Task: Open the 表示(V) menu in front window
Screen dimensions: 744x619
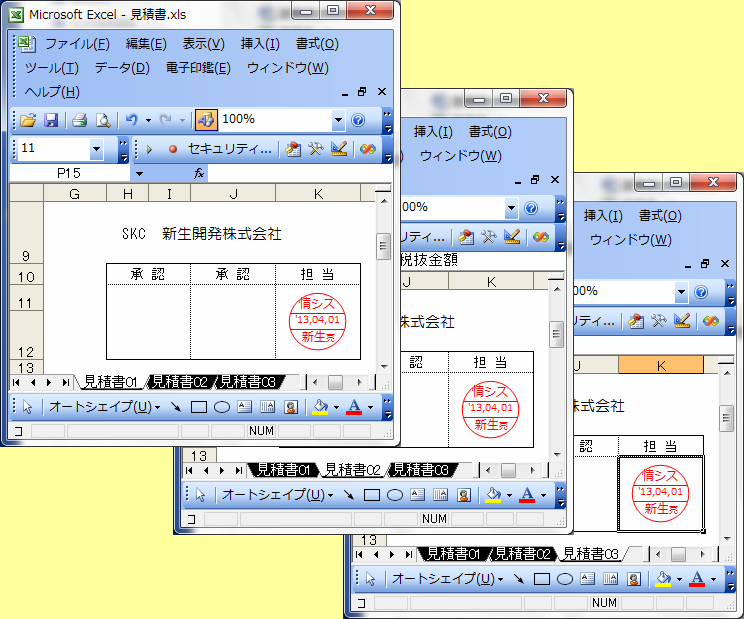Action: [x=204, y=44]
